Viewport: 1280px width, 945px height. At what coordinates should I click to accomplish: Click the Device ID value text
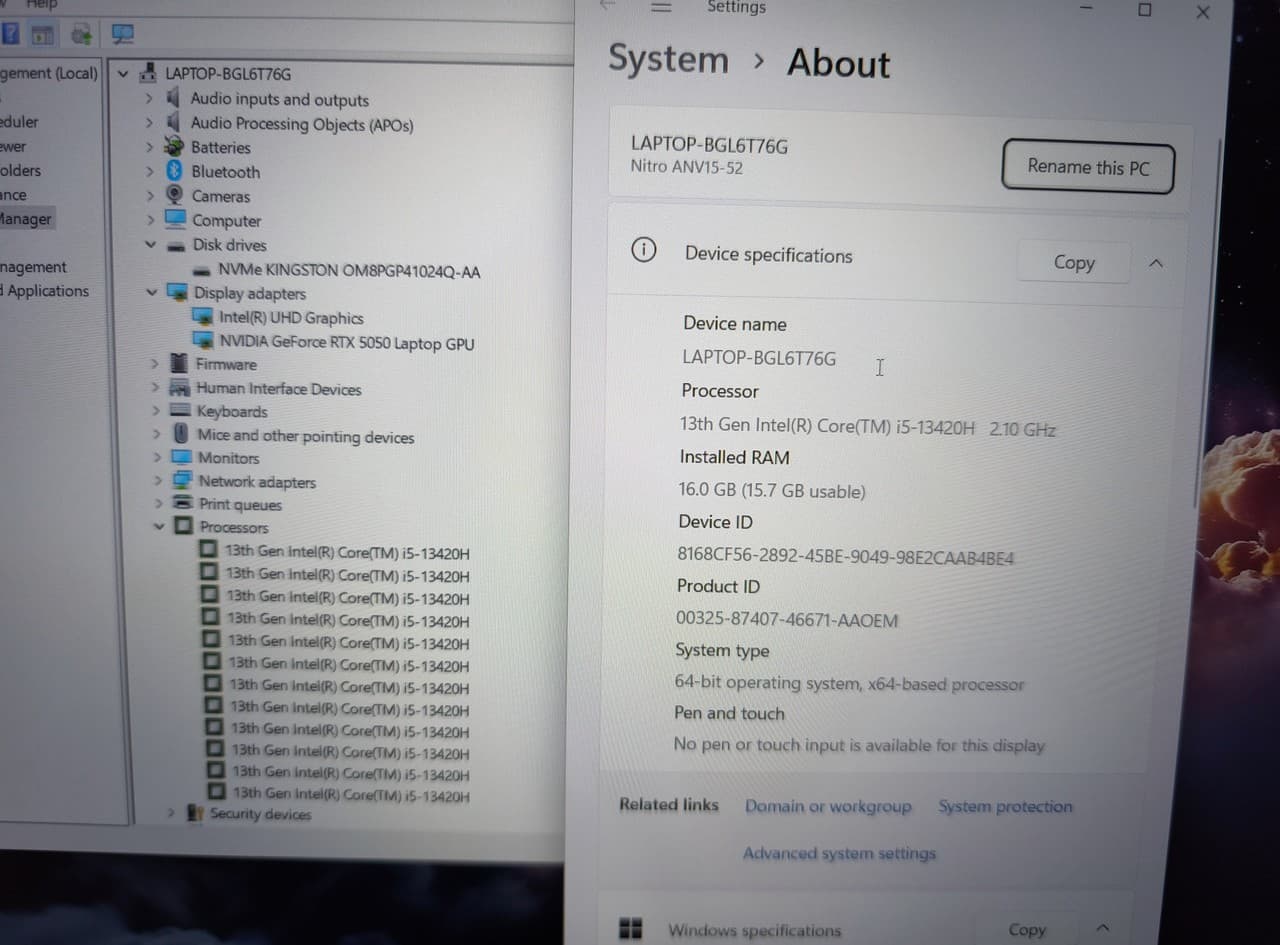[845, 557]
